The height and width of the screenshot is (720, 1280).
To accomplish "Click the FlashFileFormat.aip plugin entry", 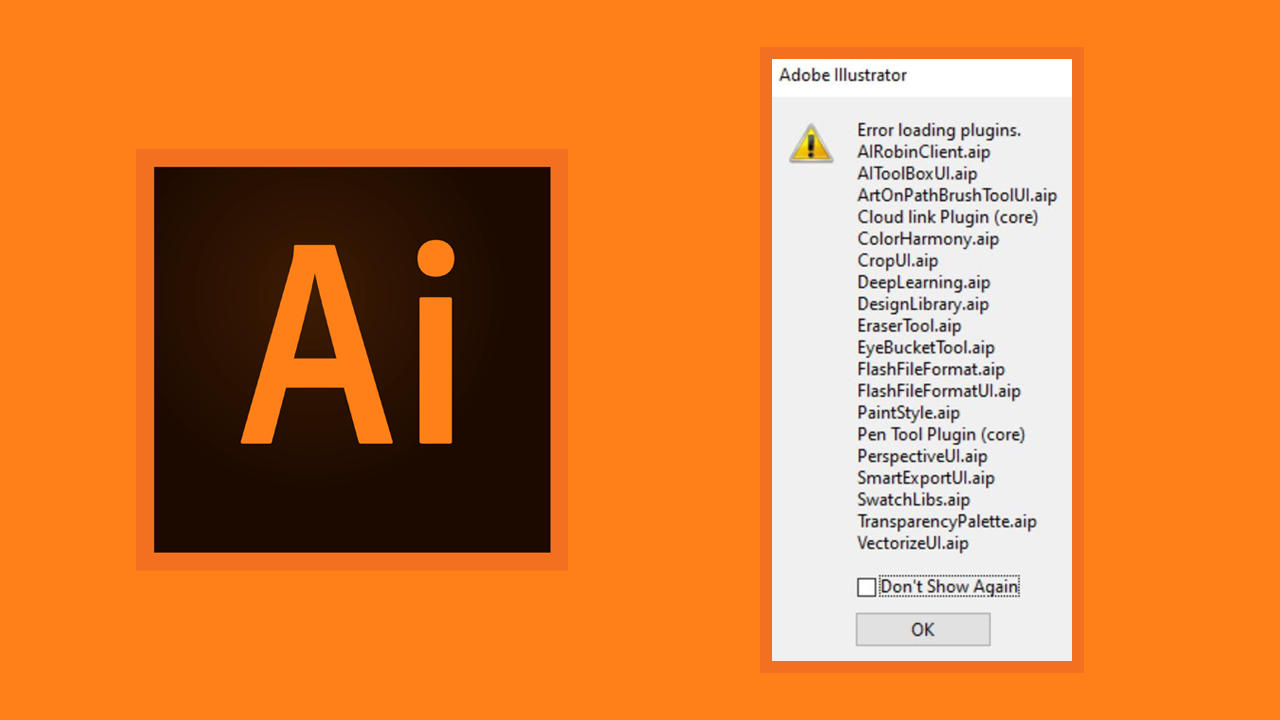I will pos(931,370).
